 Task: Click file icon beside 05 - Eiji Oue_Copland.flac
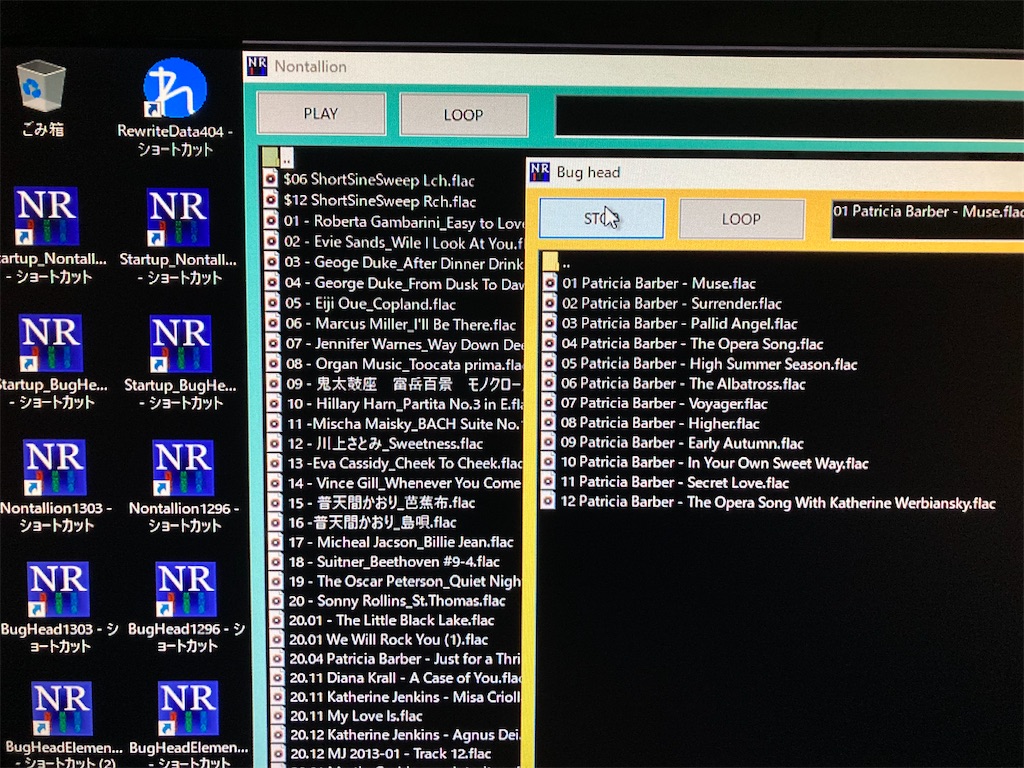tap(272, 303)
